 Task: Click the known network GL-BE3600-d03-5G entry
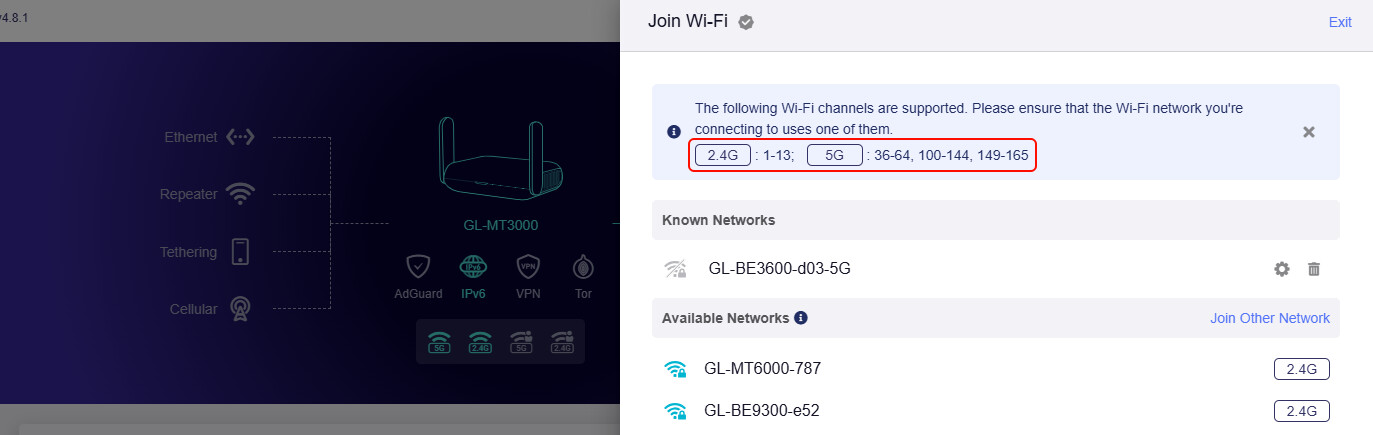tap(779, 268)
